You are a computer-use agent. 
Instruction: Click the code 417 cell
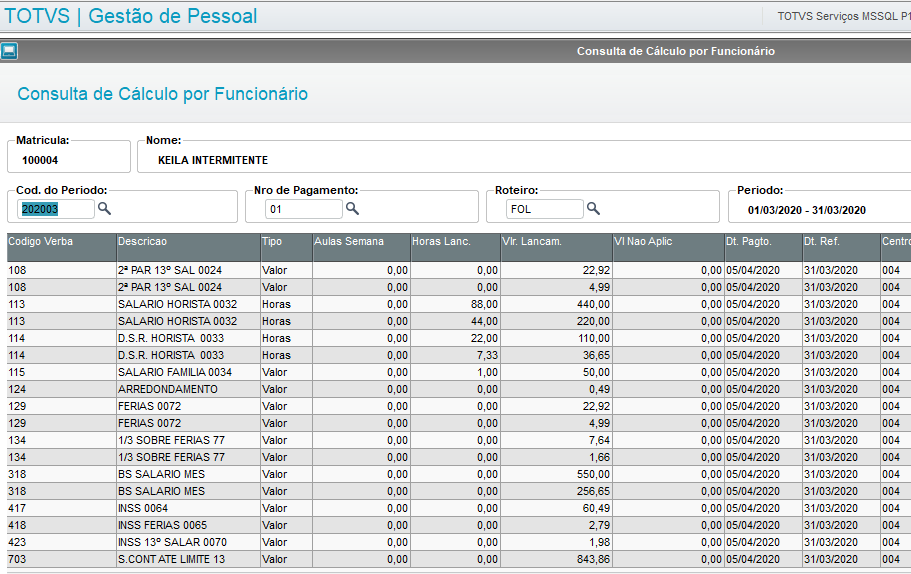point(17,508)
